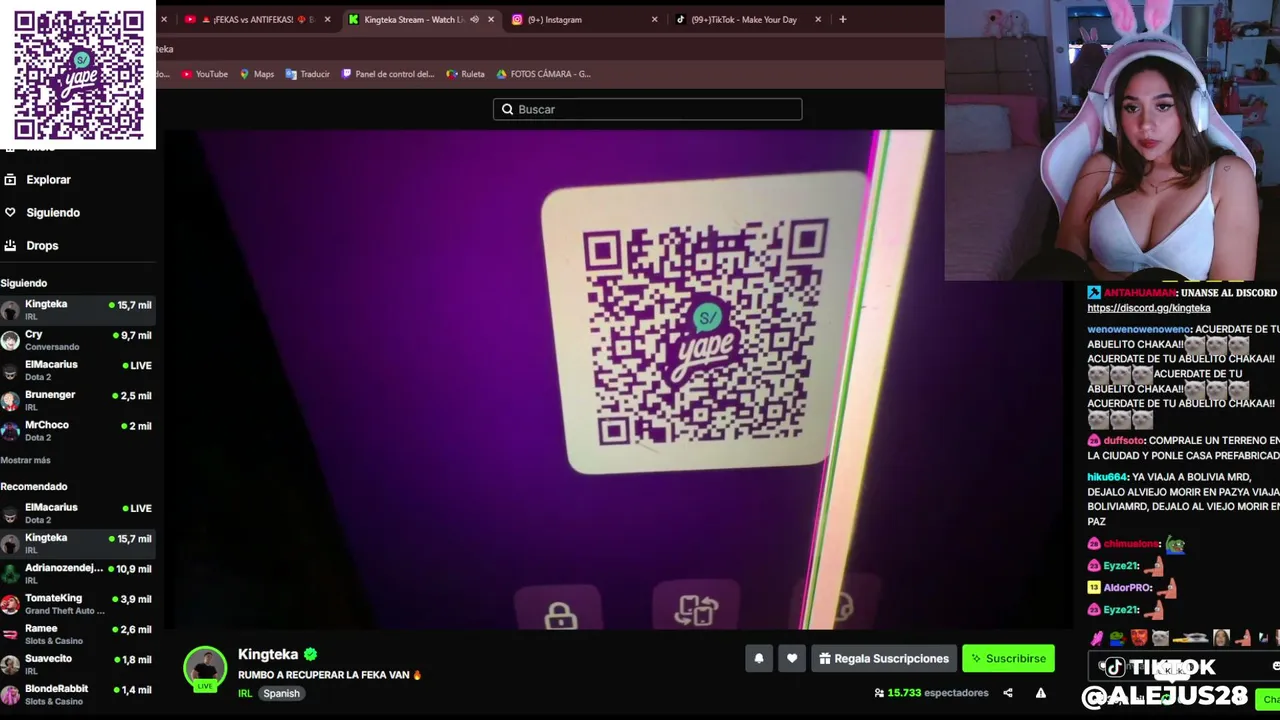Open Kingteka channel under Siguiendo
This screenshot has width=1280, height=720.
78,310
